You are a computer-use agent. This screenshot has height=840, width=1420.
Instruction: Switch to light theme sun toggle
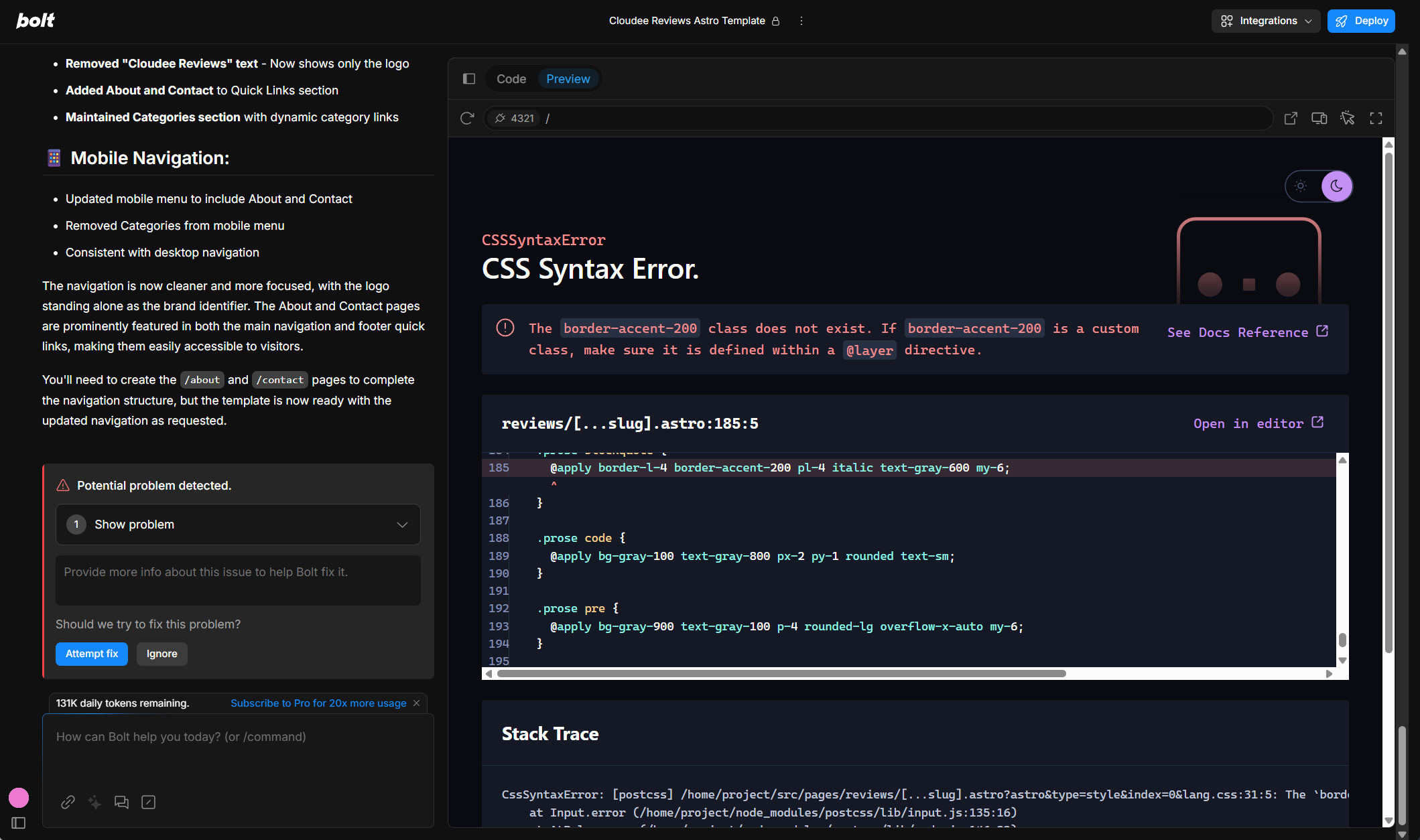(1301, 186)
